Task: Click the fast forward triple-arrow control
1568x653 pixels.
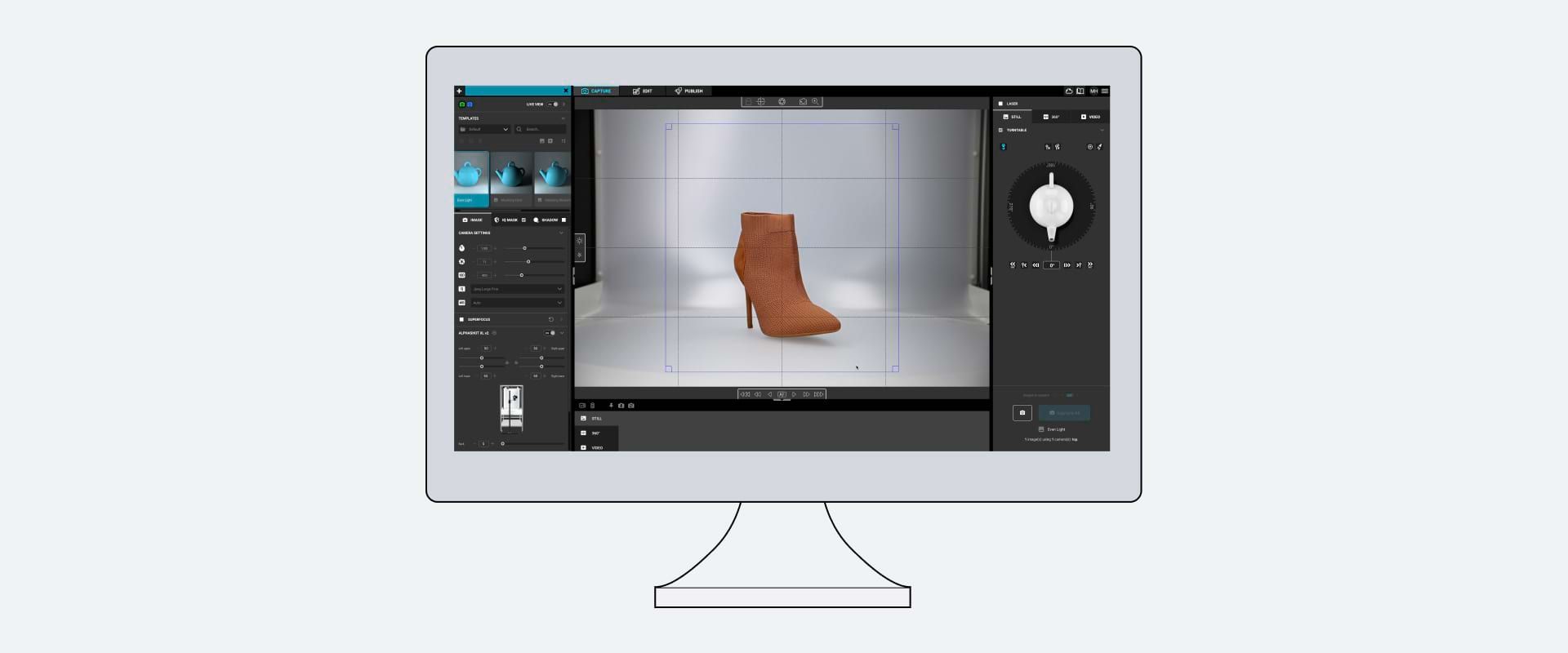Action: point(818,394)
